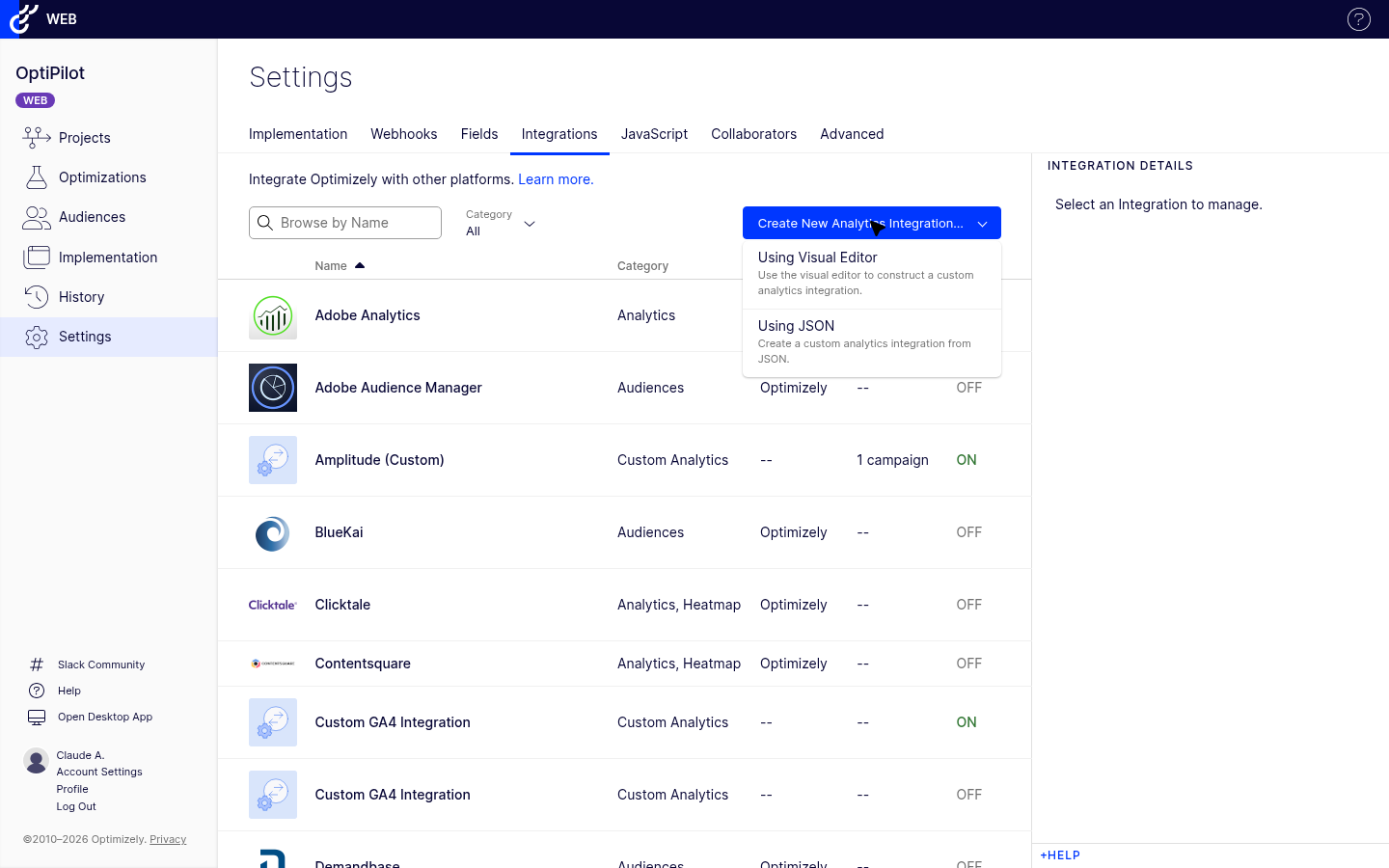Click ON status for Amplitude (Custom)
1389x868 pixels.
tap(967, 460)
